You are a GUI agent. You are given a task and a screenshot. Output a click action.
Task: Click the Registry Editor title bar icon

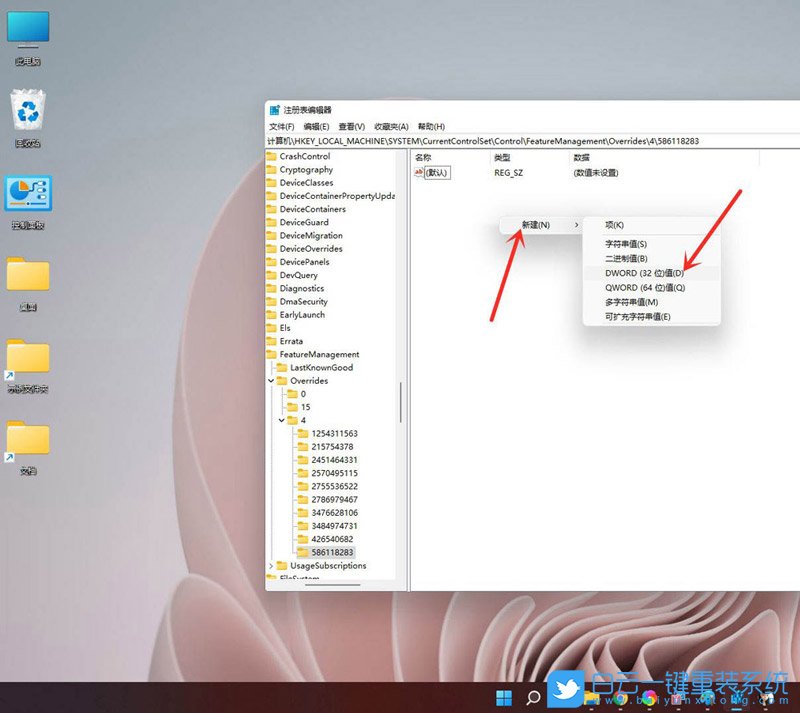tap(275, 110)
